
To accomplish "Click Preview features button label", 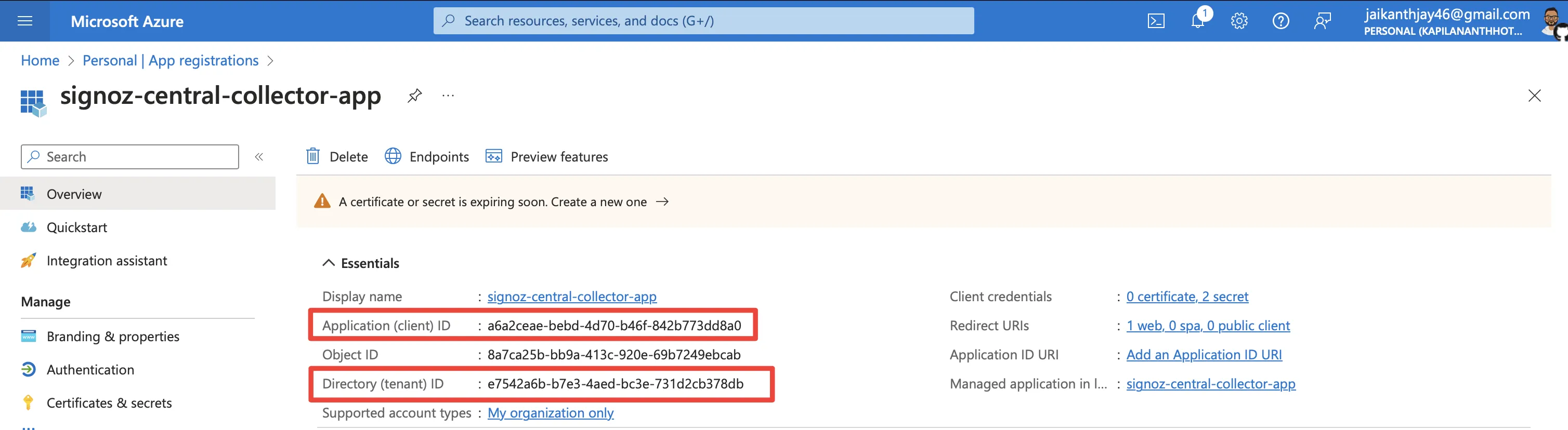I will (x=559, y=157).
